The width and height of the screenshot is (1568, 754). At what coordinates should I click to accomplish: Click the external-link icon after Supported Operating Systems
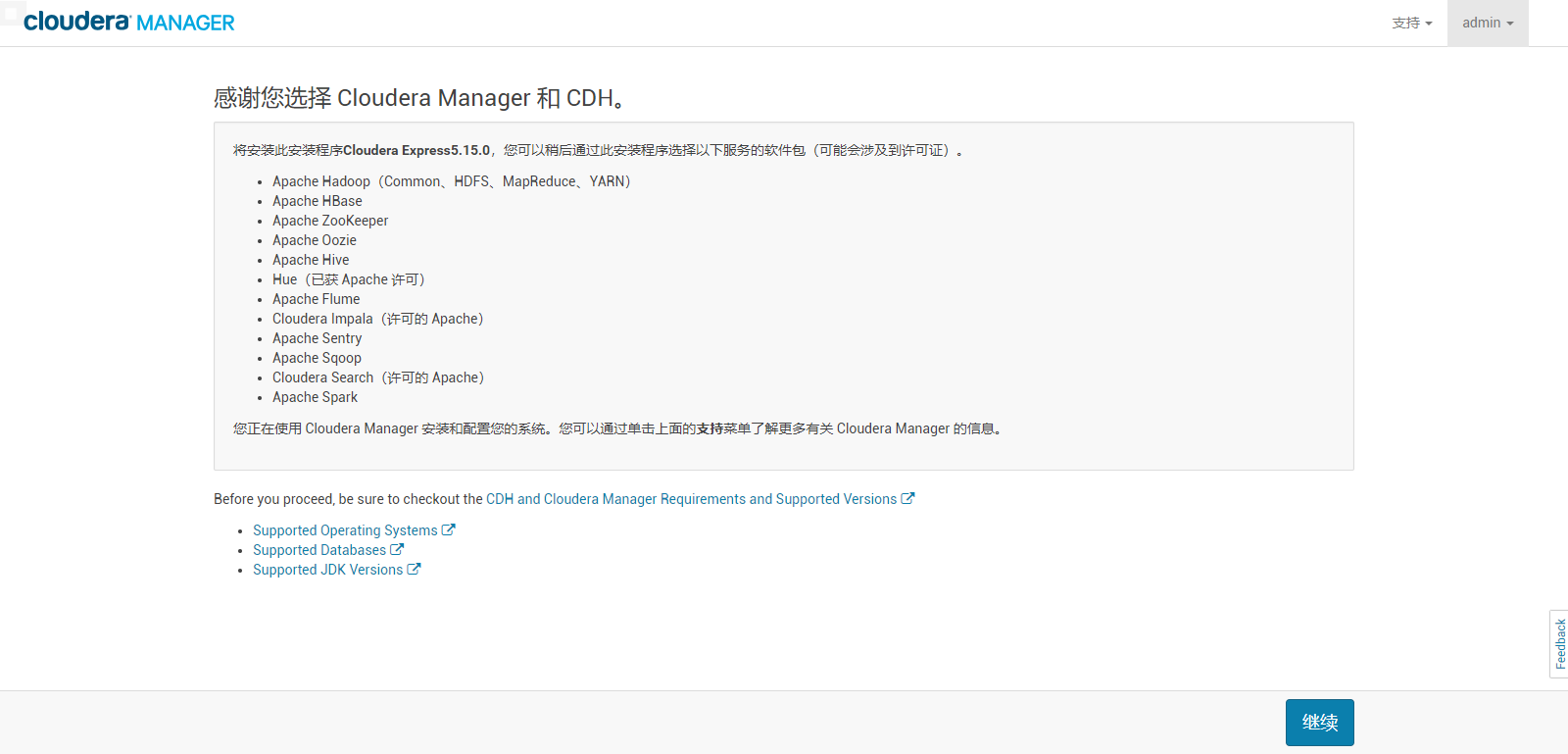pyautogui.click(x=448, y=529)
